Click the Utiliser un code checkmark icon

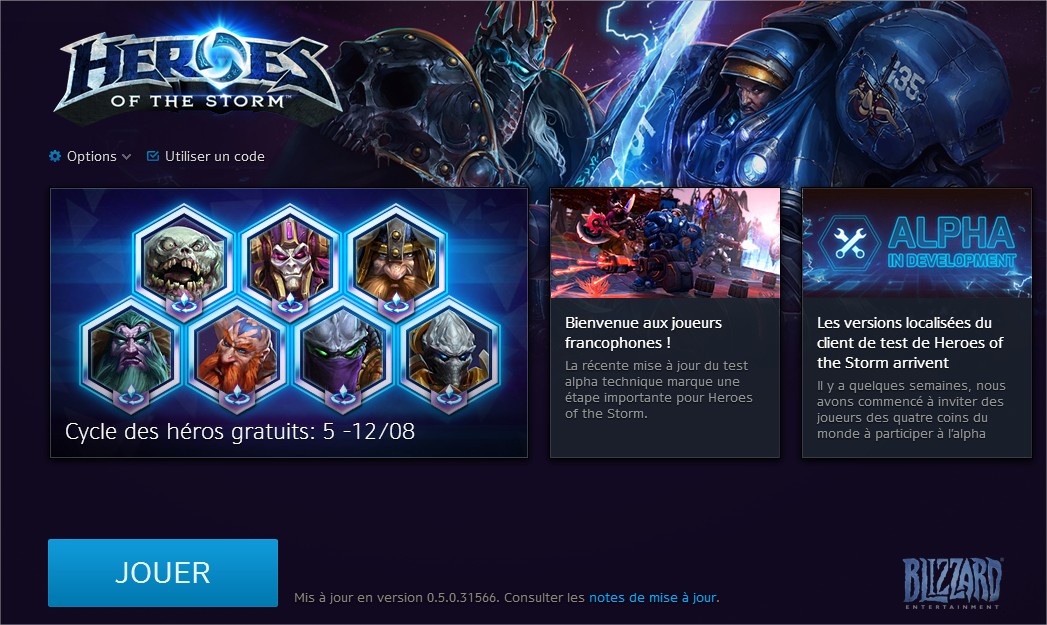click(152, 156)
